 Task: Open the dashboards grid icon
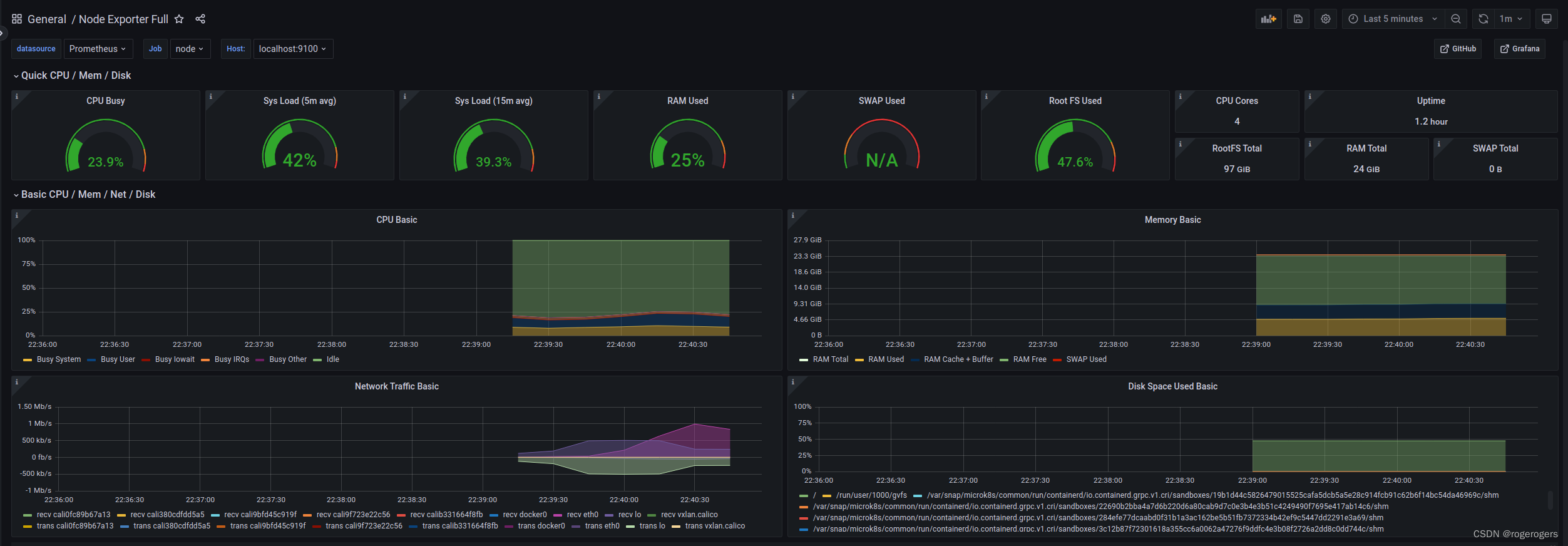click(x=17, y=19)
